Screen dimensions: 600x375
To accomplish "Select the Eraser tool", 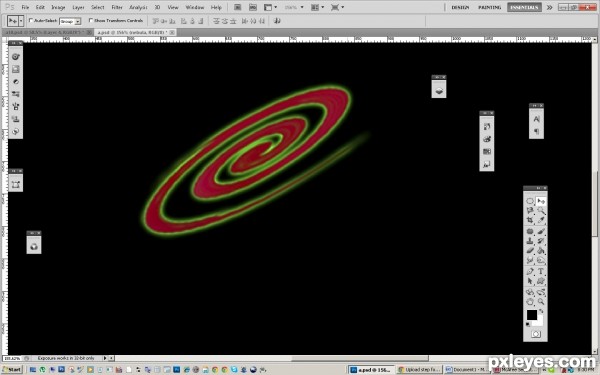I will (x=530, y=250).
